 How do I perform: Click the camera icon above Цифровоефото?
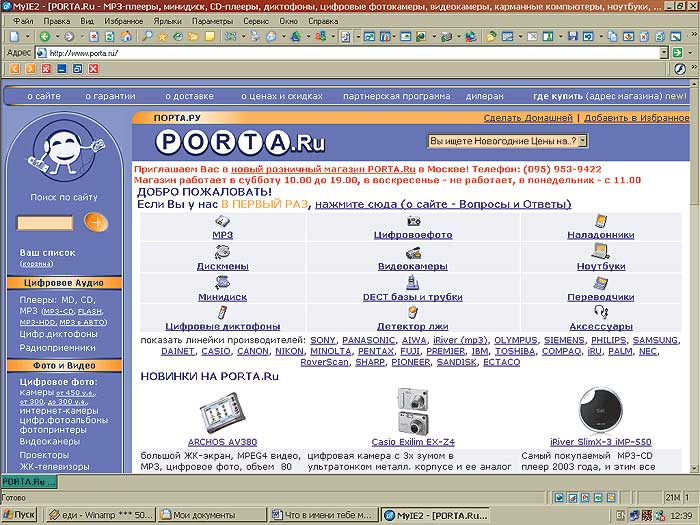click(x=413, y=221)
